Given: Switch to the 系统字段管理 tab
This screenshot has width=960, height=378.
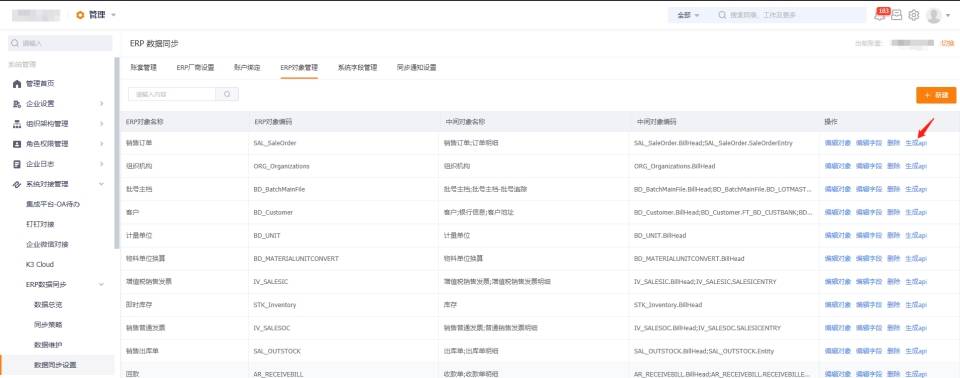Looking at the screenshot, I should click(x=357, y=68).
